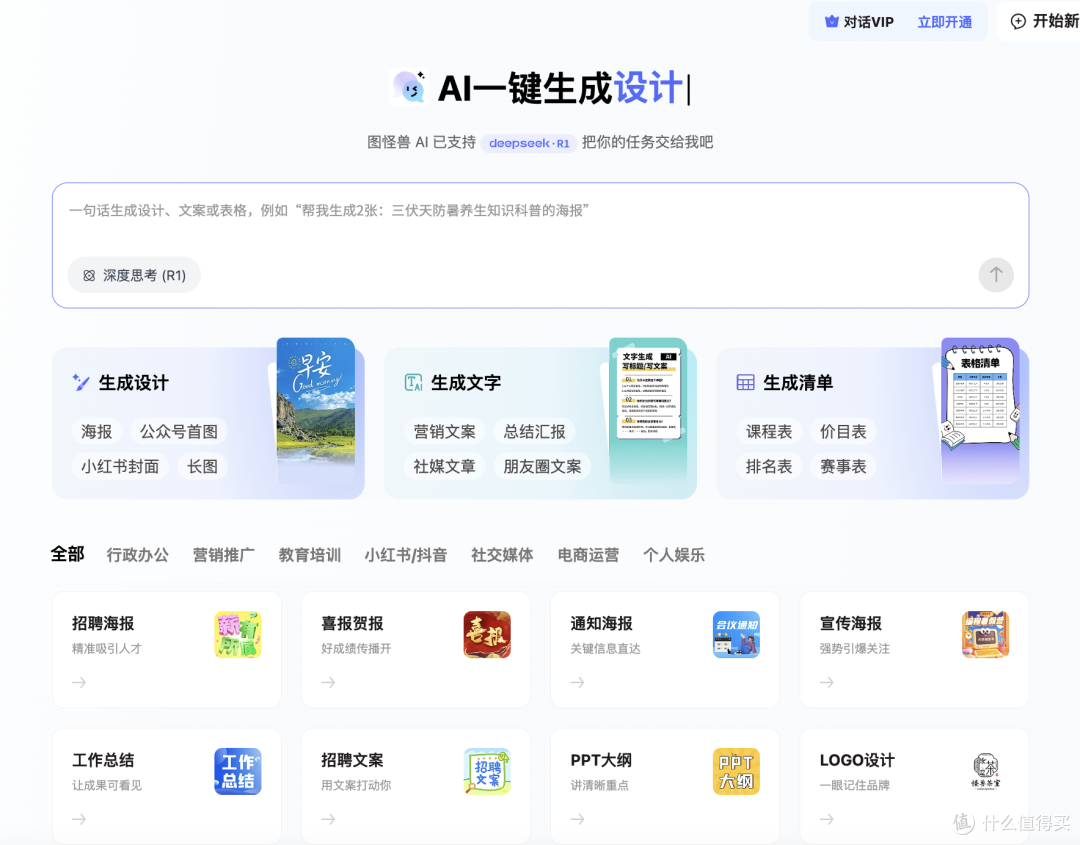Click the 生成文字 text AI icon
This screenshot has height=845, width=1080.
click(x=413, y=382)
